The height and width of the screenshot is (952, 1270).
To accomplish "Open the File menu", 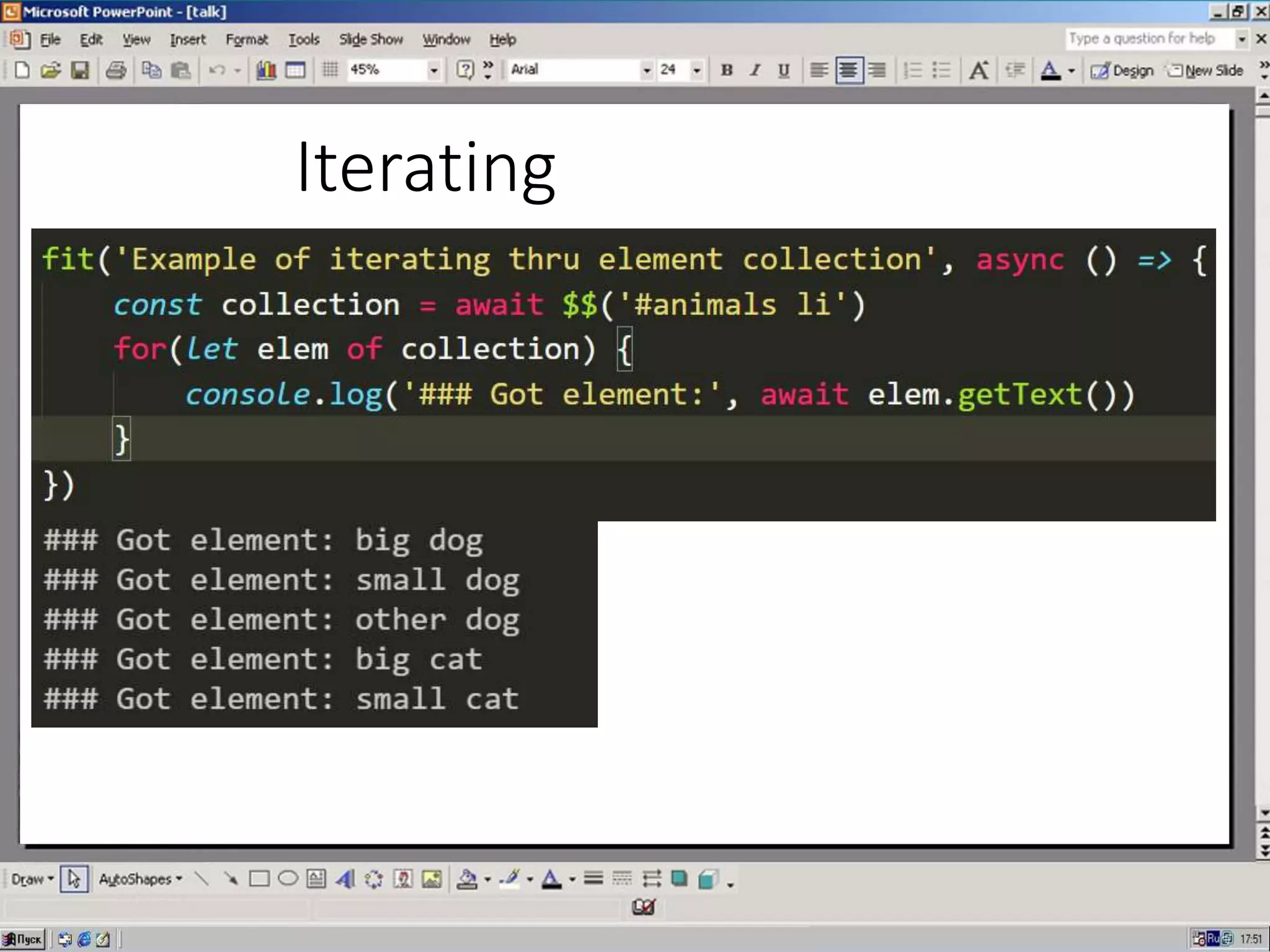I will point(50,40).
